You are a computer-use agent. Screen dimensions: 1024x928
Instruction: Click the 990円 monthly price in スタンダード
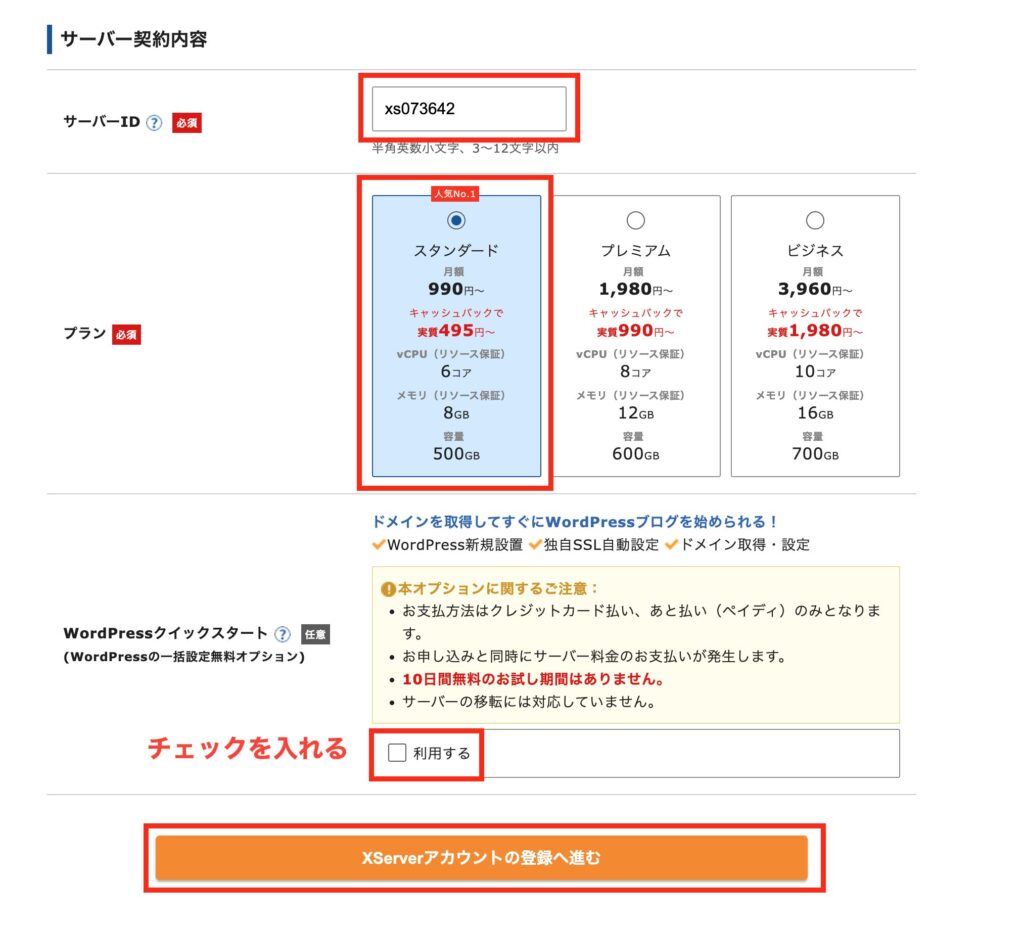[456, 289]
